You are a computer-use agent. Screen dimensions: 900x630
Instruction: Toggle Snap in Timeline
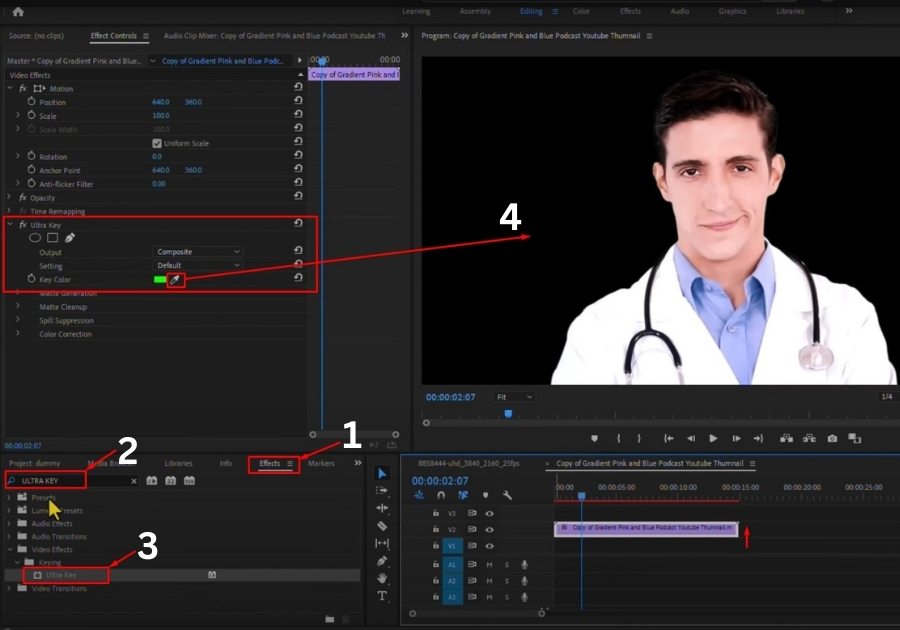[x=441, y=495]
